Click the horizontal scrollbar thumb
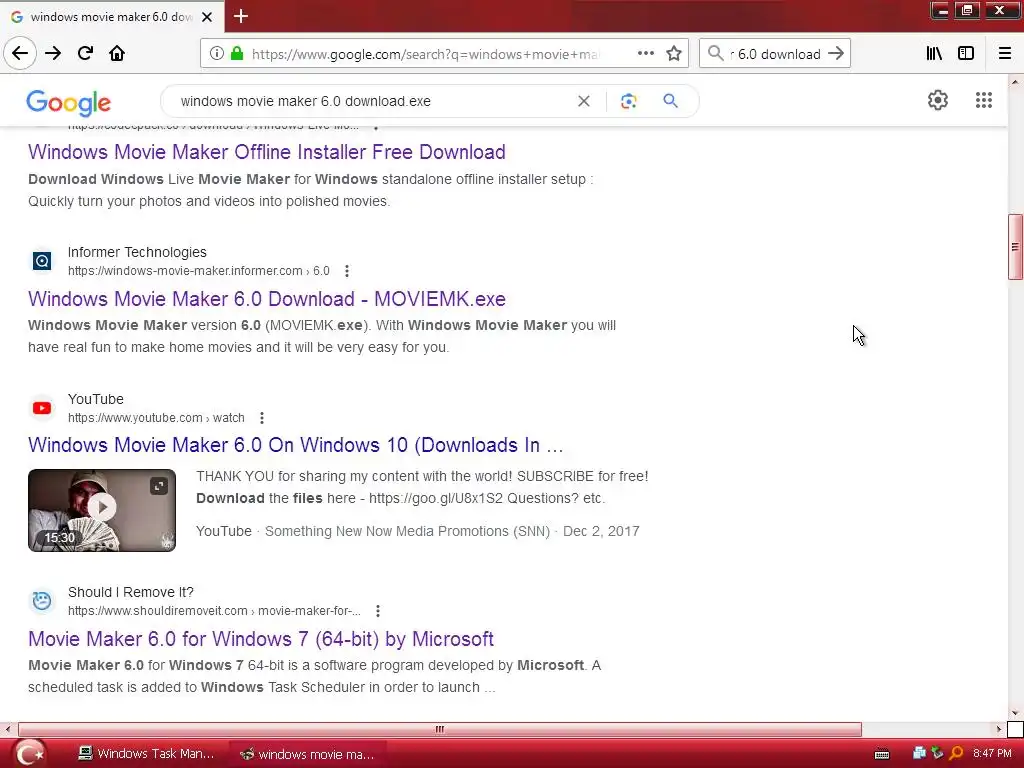 tap(440, 729)
